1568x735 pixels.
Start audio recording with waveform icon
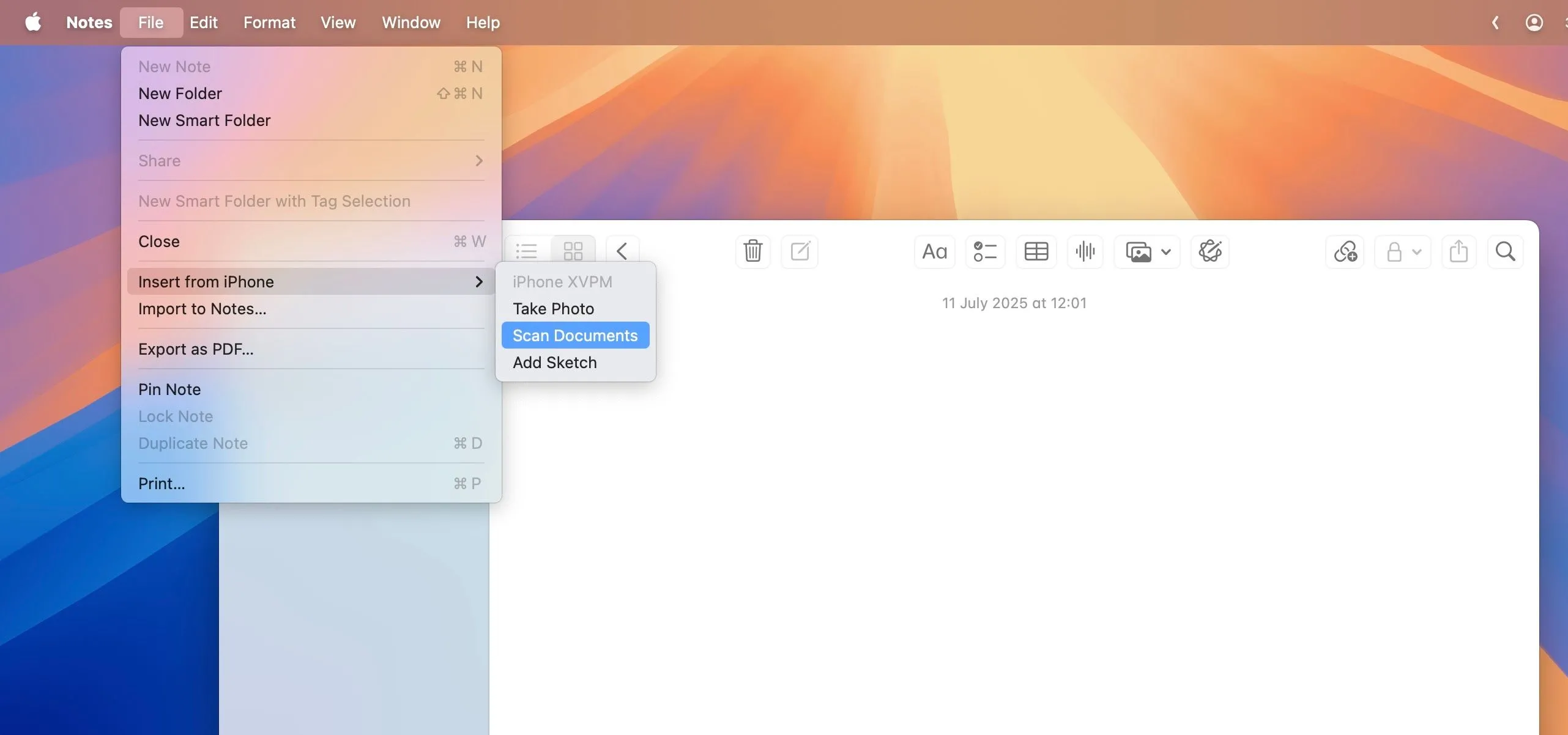[1085, 251]
